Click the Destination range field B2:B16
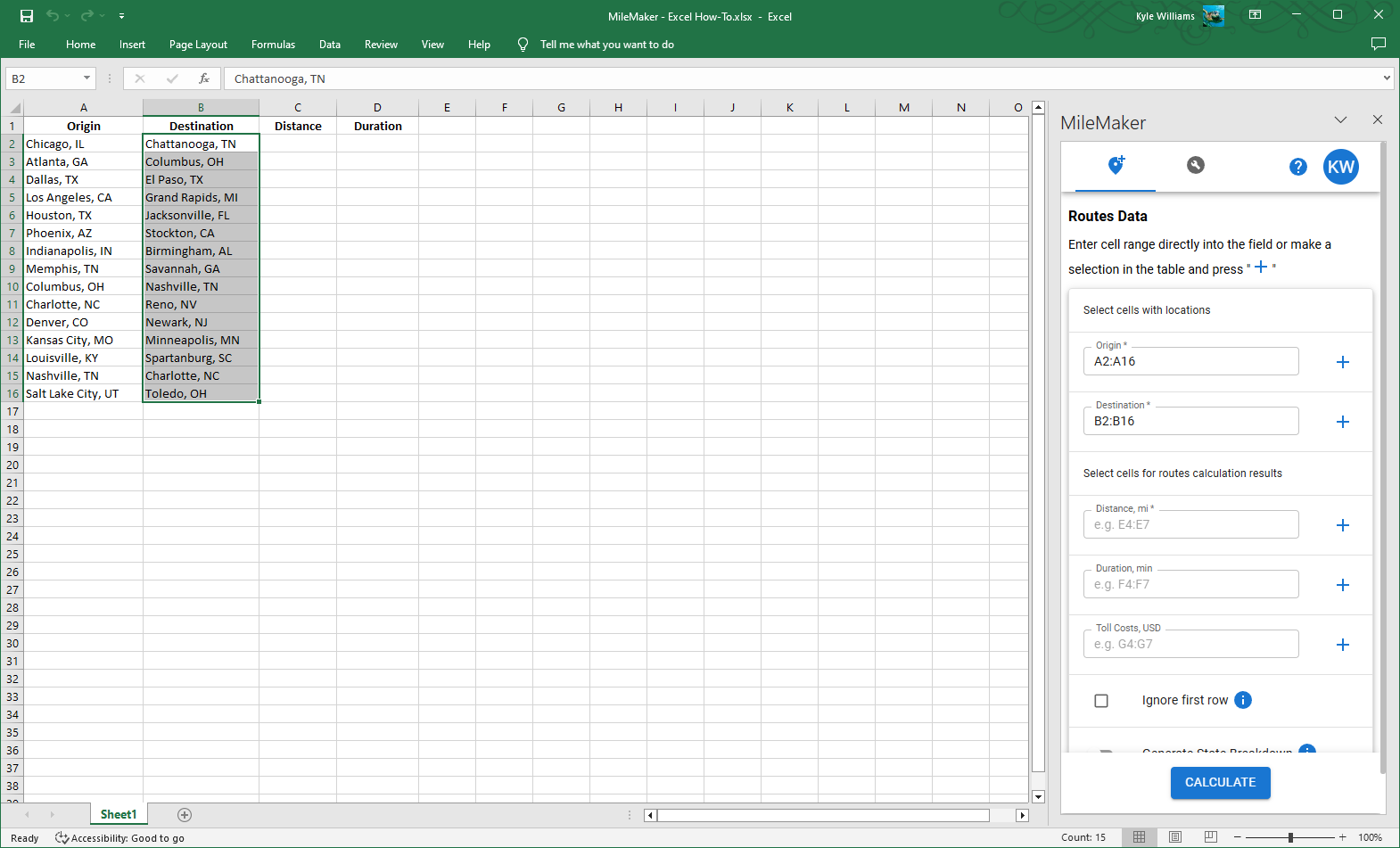1400x848 pixels. (x=1190, y=421)
